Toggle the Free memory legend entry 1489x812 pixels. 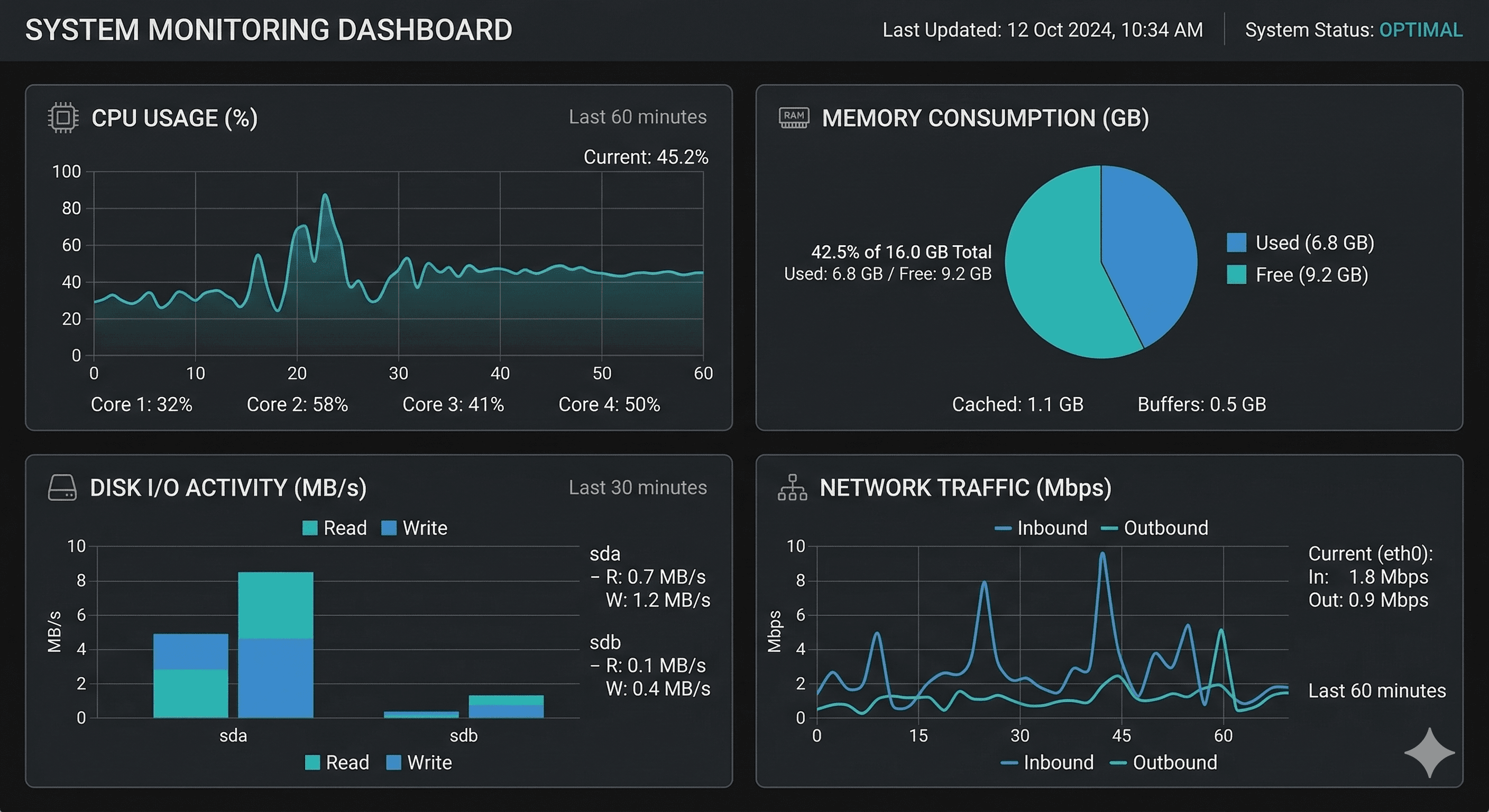point(1297,274)
